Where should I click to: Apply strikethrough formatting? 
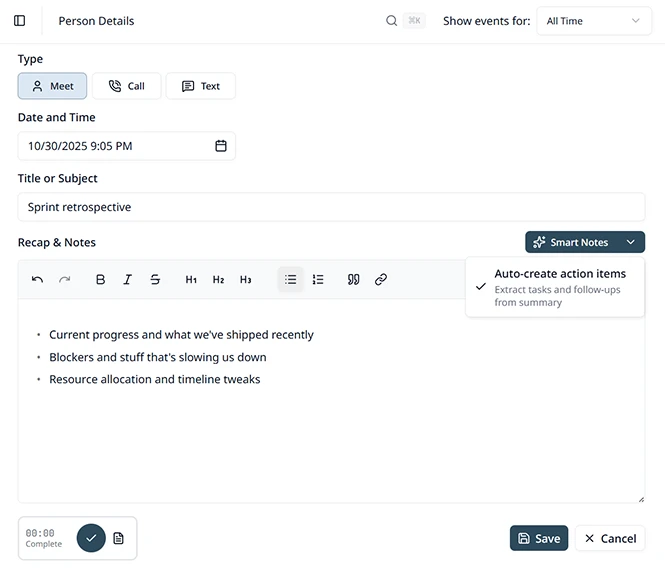click(155, 279)
